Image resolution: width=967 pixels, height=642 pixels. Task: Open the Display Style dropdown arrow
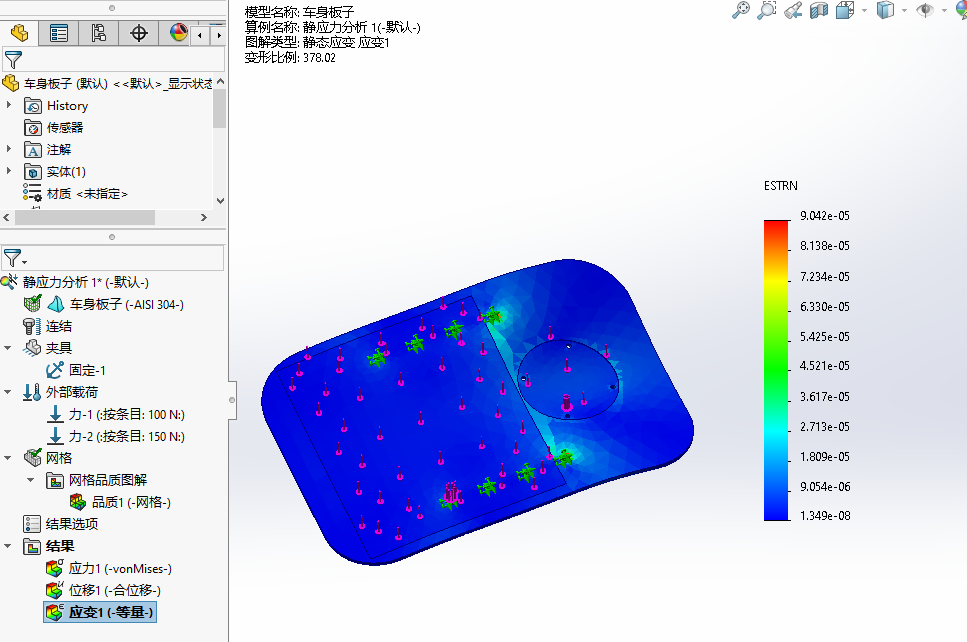tap(904, 10)
